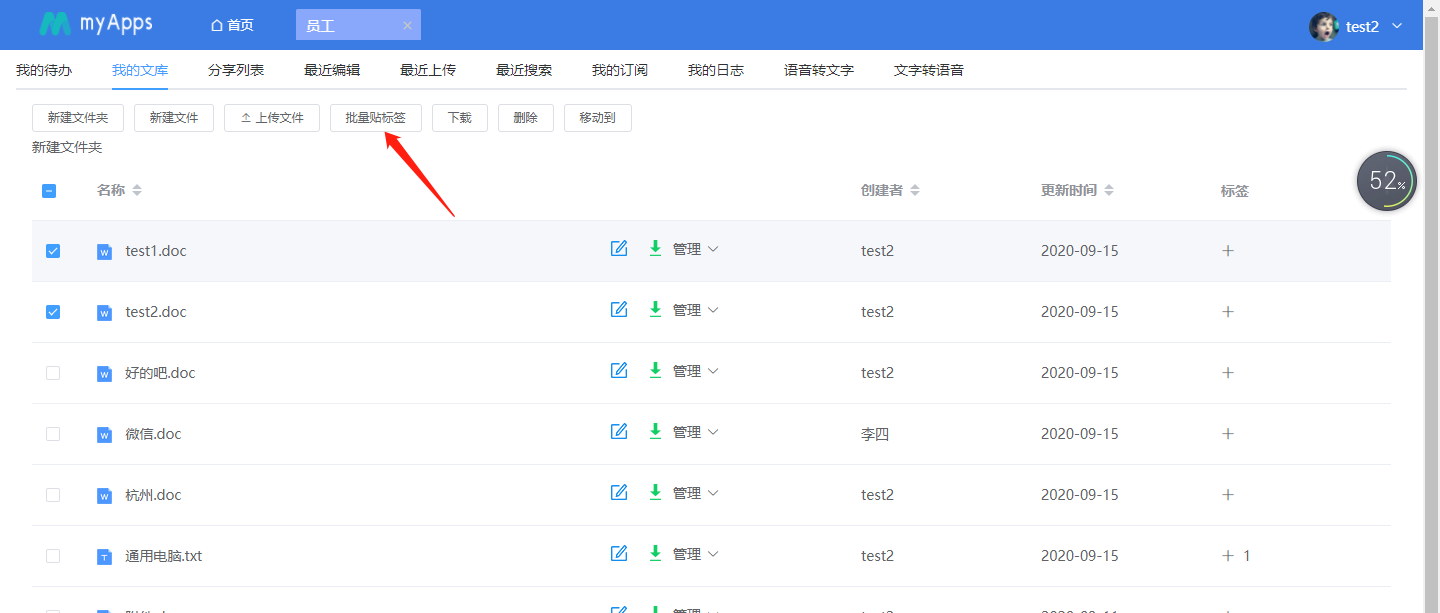Image resolution: width=1440 pixels, height=613 pixels.
Task: Expand 管理 dropdown for 微信.doc
Action: (696, 433)
